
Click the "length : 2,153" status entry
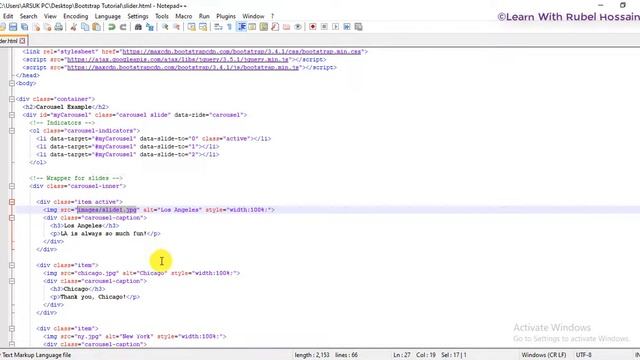pos(312,355)
